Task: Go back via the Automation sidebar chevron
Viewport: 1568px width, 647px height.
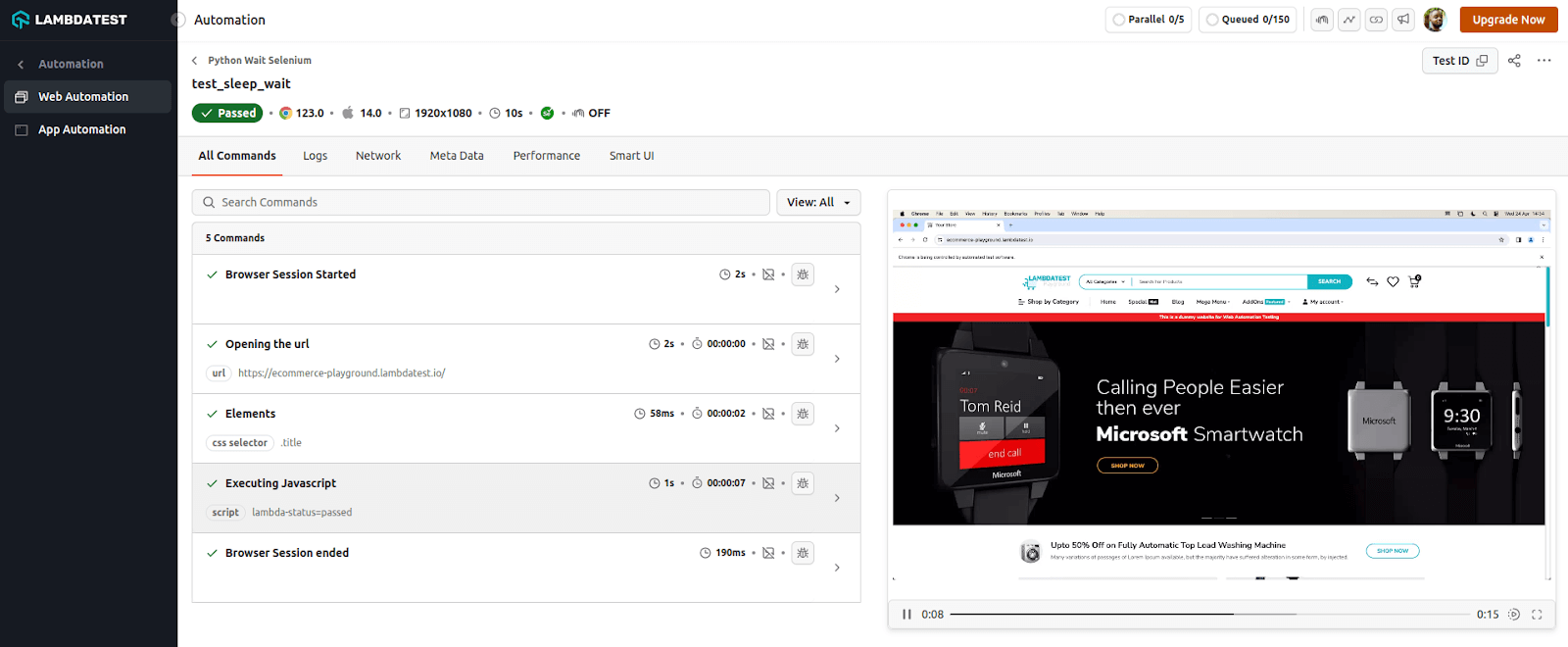Action: pos(22,65)
